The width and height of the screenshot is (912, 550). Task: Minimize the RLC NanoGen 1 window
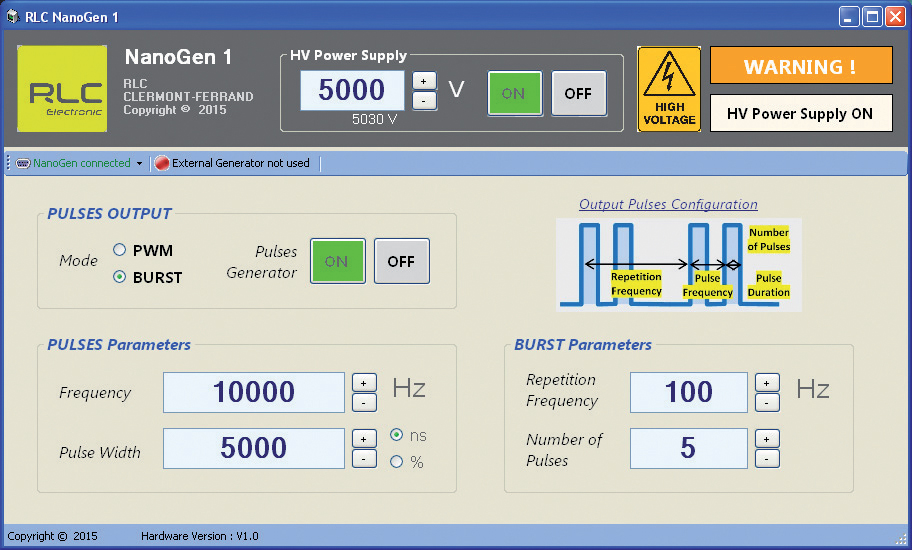(849, 17)
